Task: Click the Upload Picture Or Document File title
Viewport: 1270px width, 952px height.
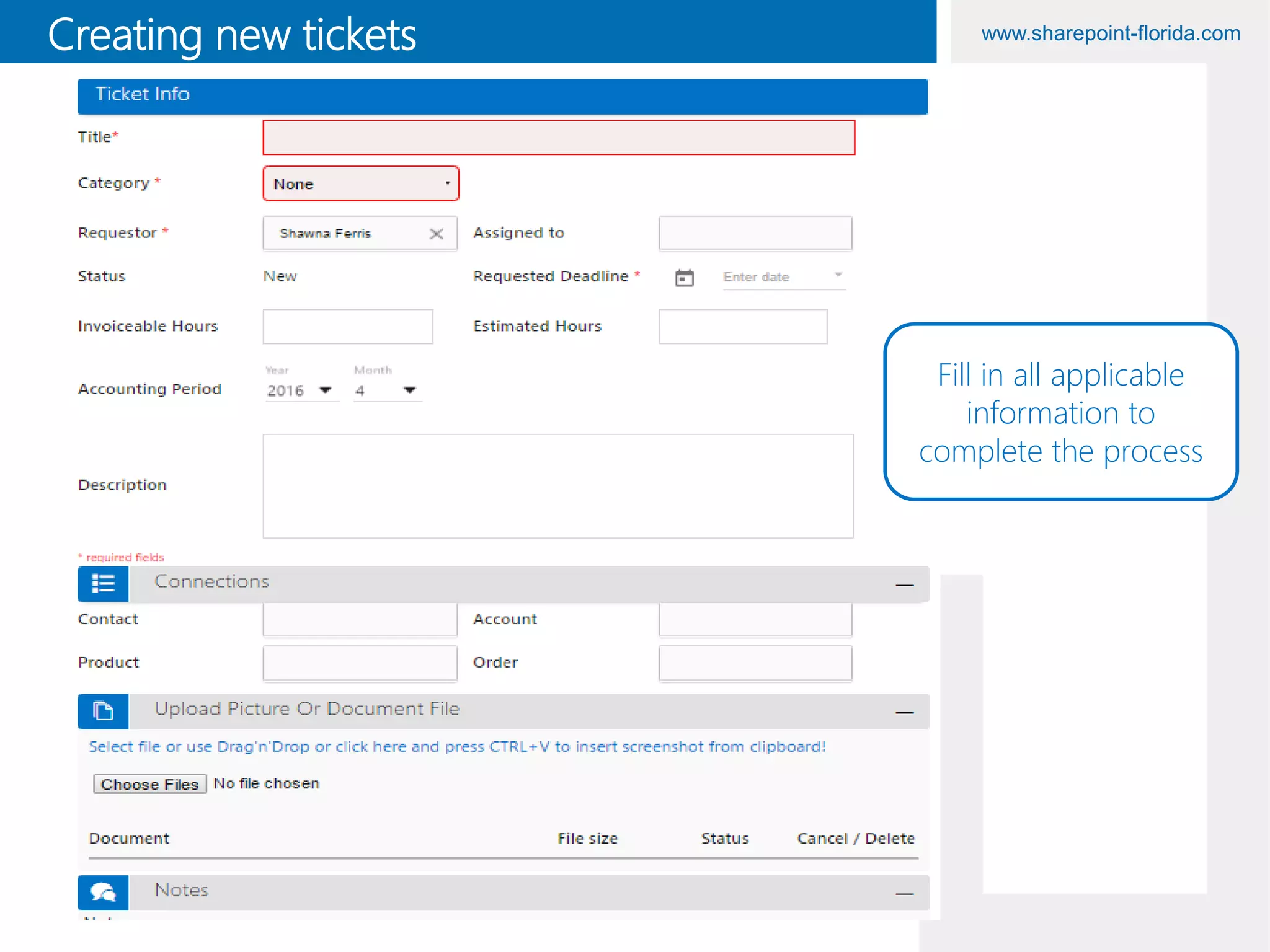Action: pyautogui.click(x=308, y=709)
